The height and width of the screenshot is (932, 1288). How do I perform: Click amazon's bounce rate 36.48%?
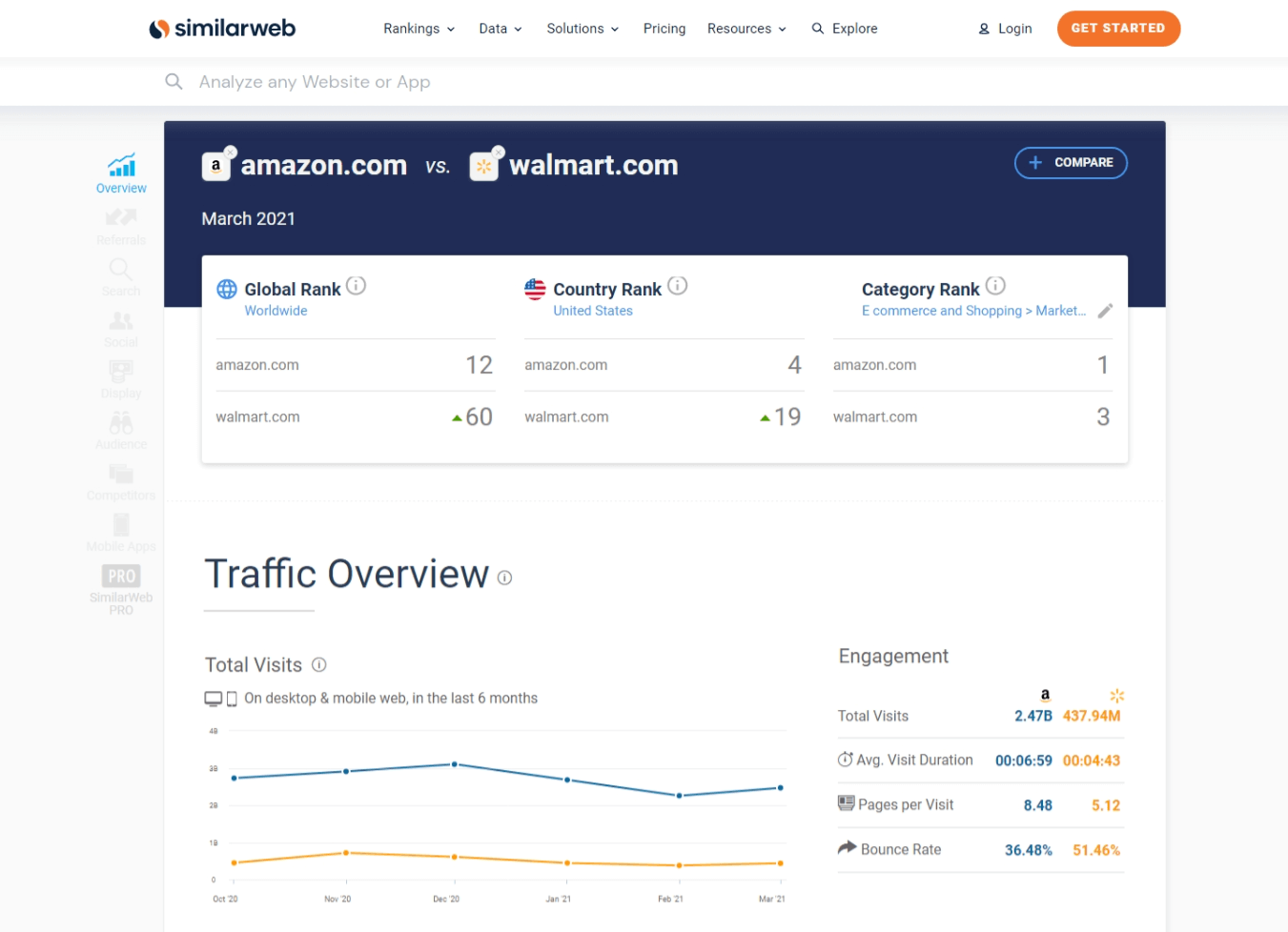(1029, 850)
